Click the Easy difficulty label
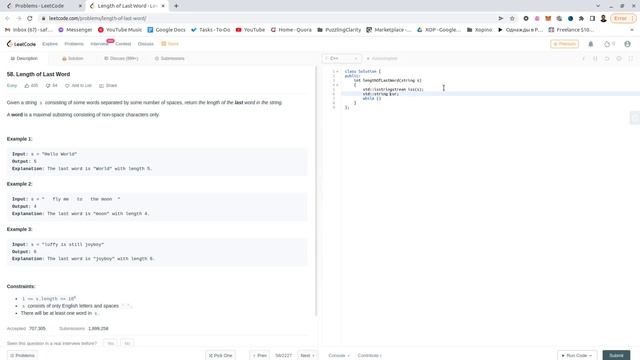 click(12, 86)
